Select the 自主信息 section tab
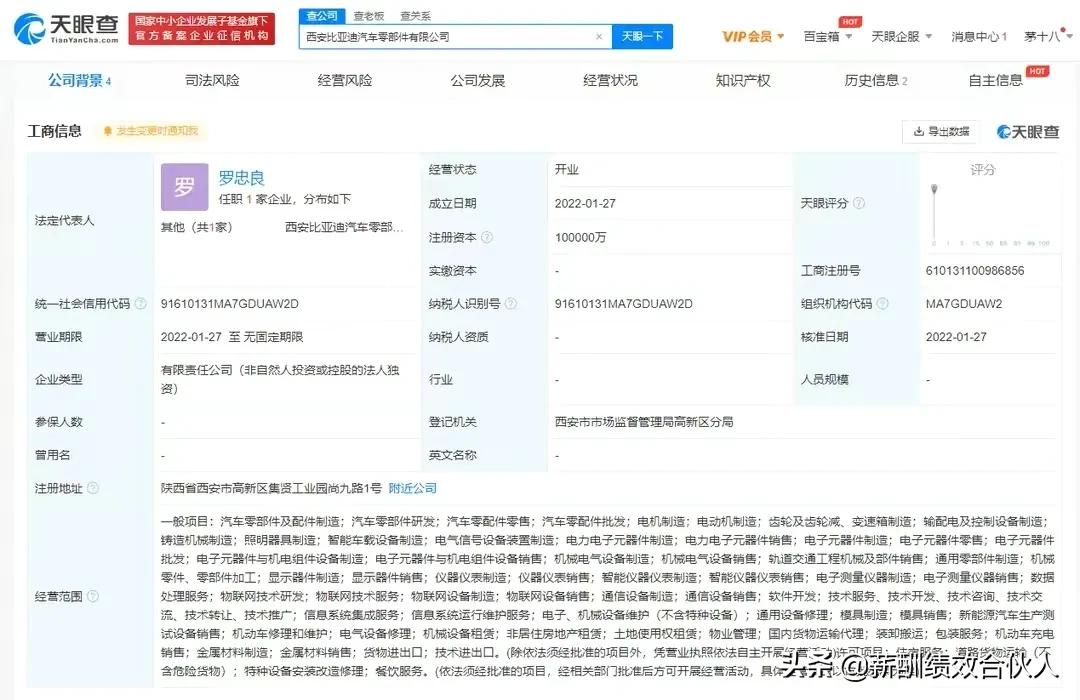Screen dimensions: 1080x700 [995, 81]
